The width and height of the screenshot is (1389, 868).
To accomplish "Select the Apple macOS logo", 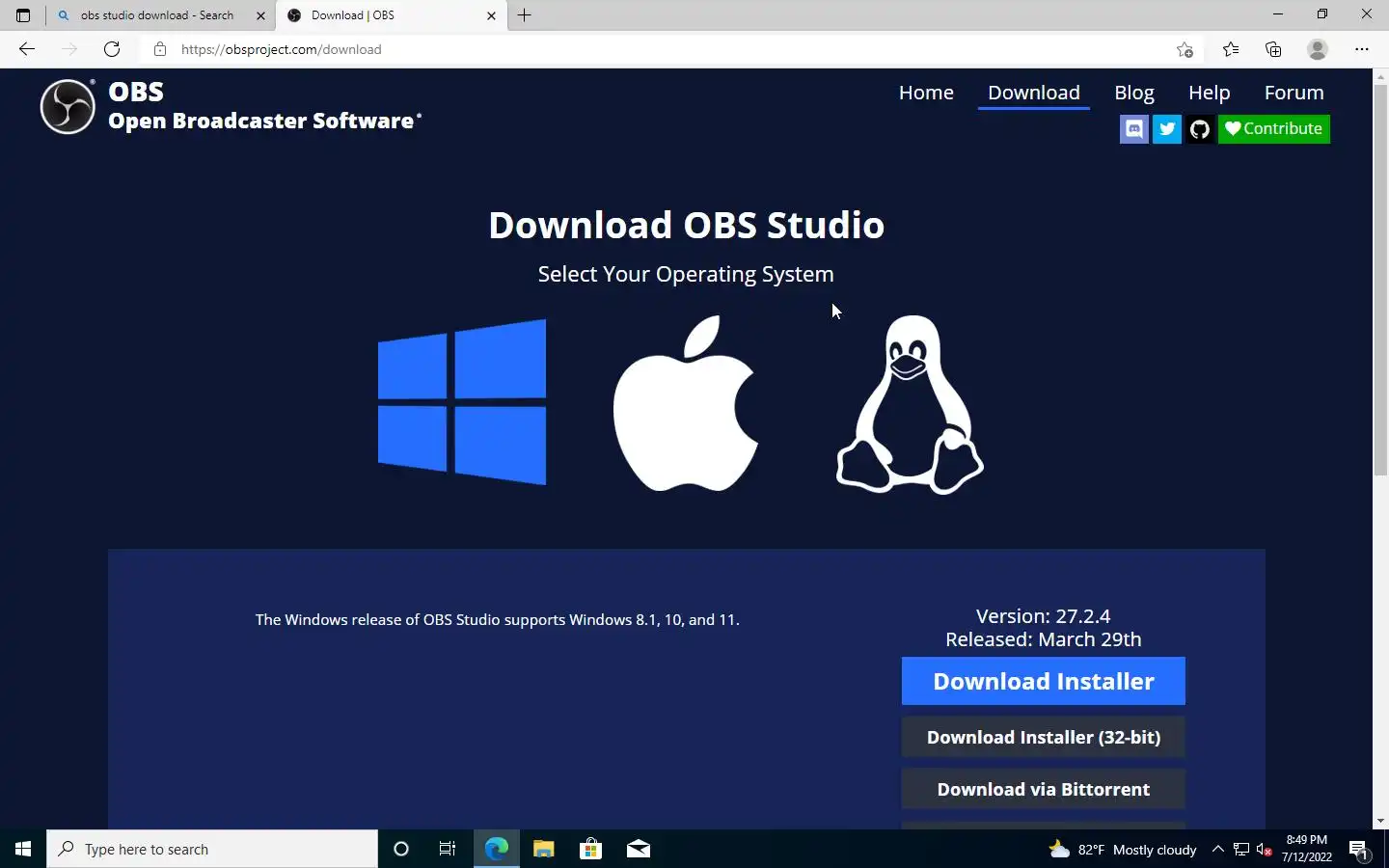I will [686, 403].
